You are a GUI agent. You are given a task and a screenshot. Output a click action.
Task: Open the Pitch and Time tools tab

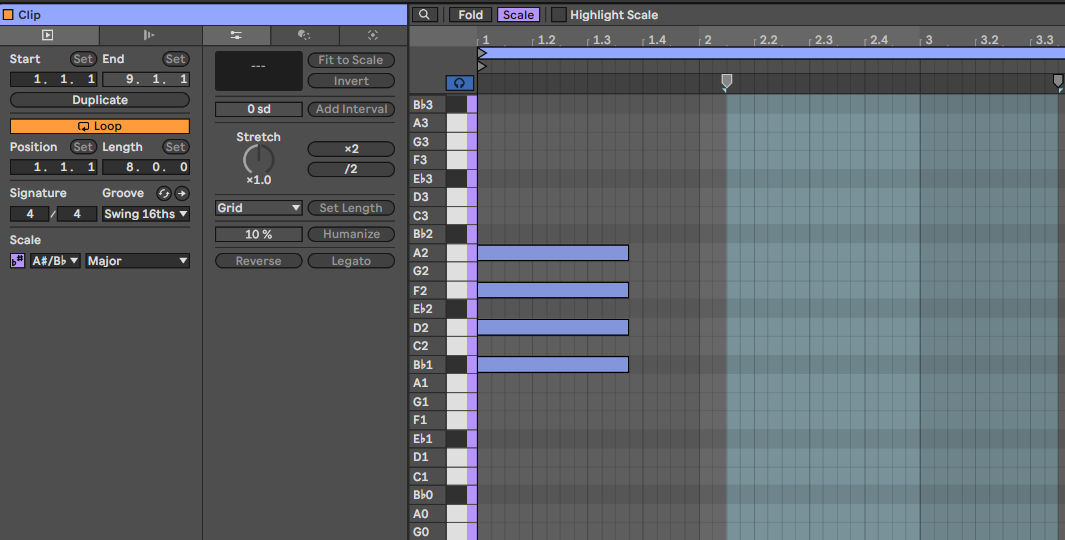[236, 35]
